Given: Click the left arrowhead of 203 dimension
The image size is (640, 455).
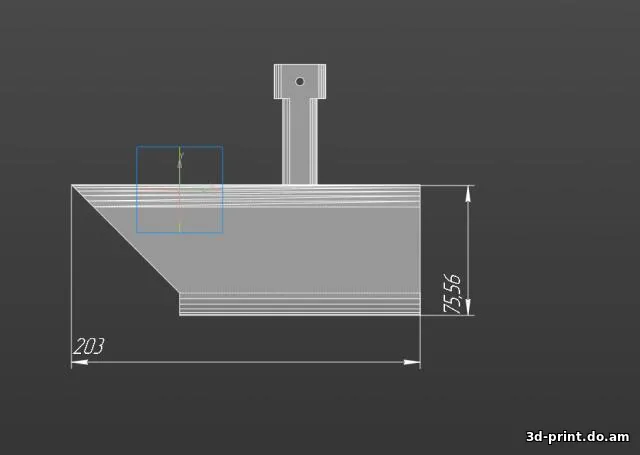Looking at the screenshot, I should 80,362.
